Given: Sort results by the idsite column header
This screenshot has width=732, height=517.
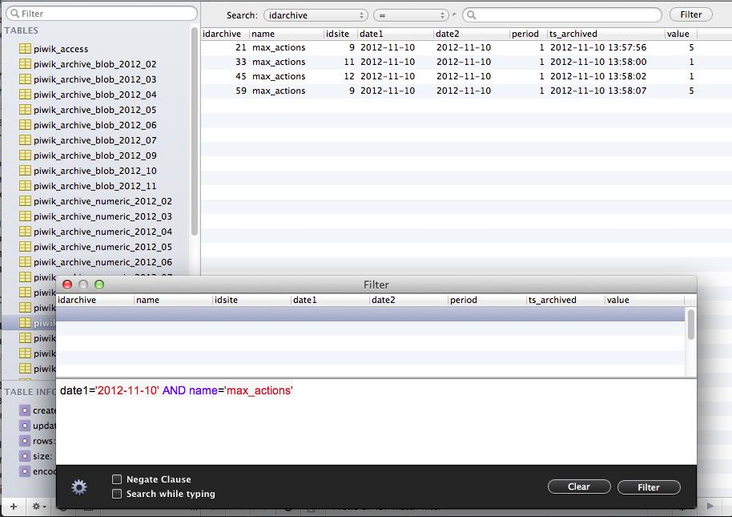Looking at the screenshot, I should [340, 34].
